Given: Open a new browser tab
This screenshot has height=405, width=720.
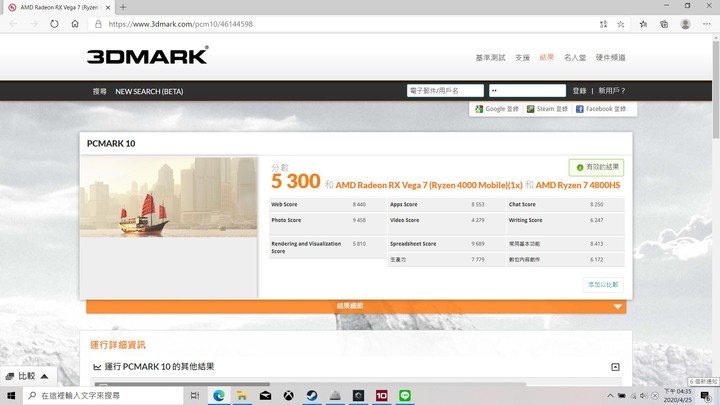Looking at the screenshot, I should coord(123,7).
